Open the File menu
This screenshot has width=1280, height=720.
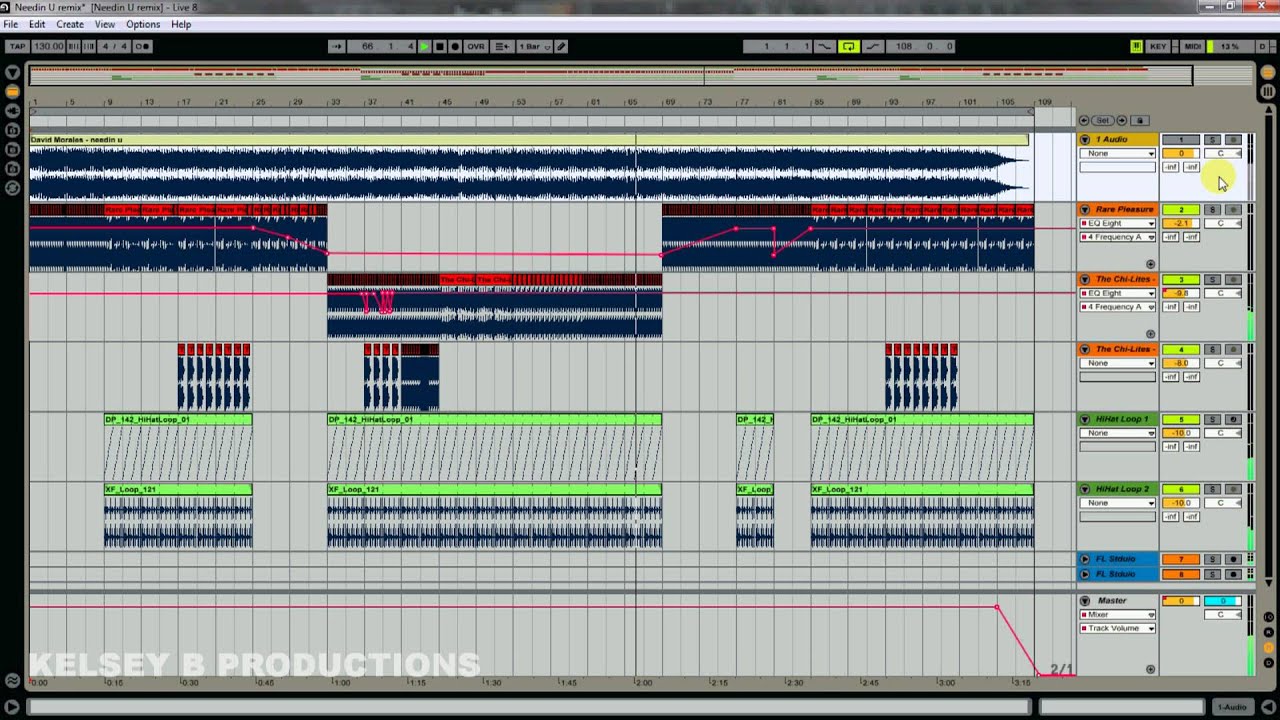click(x=10, y=24)
